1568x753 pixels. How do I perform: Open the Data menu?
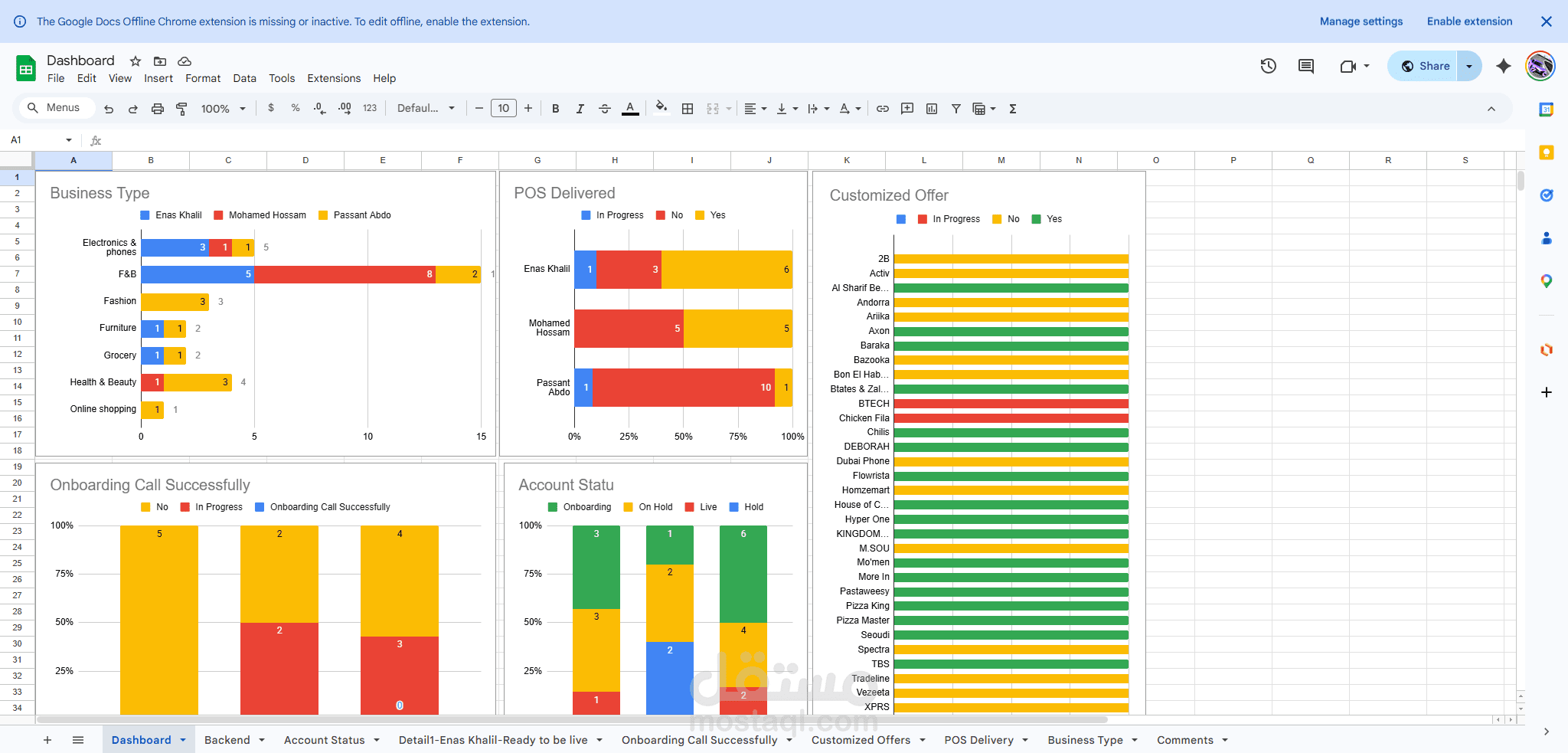click(x=245, y=78)
